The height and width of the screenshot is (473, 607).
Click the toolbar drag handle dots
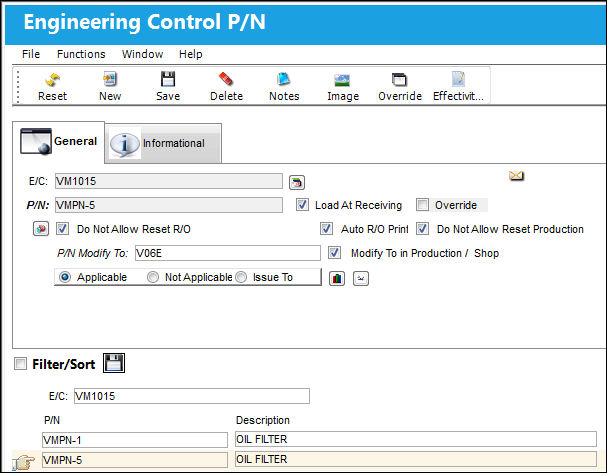coord(18,86)
